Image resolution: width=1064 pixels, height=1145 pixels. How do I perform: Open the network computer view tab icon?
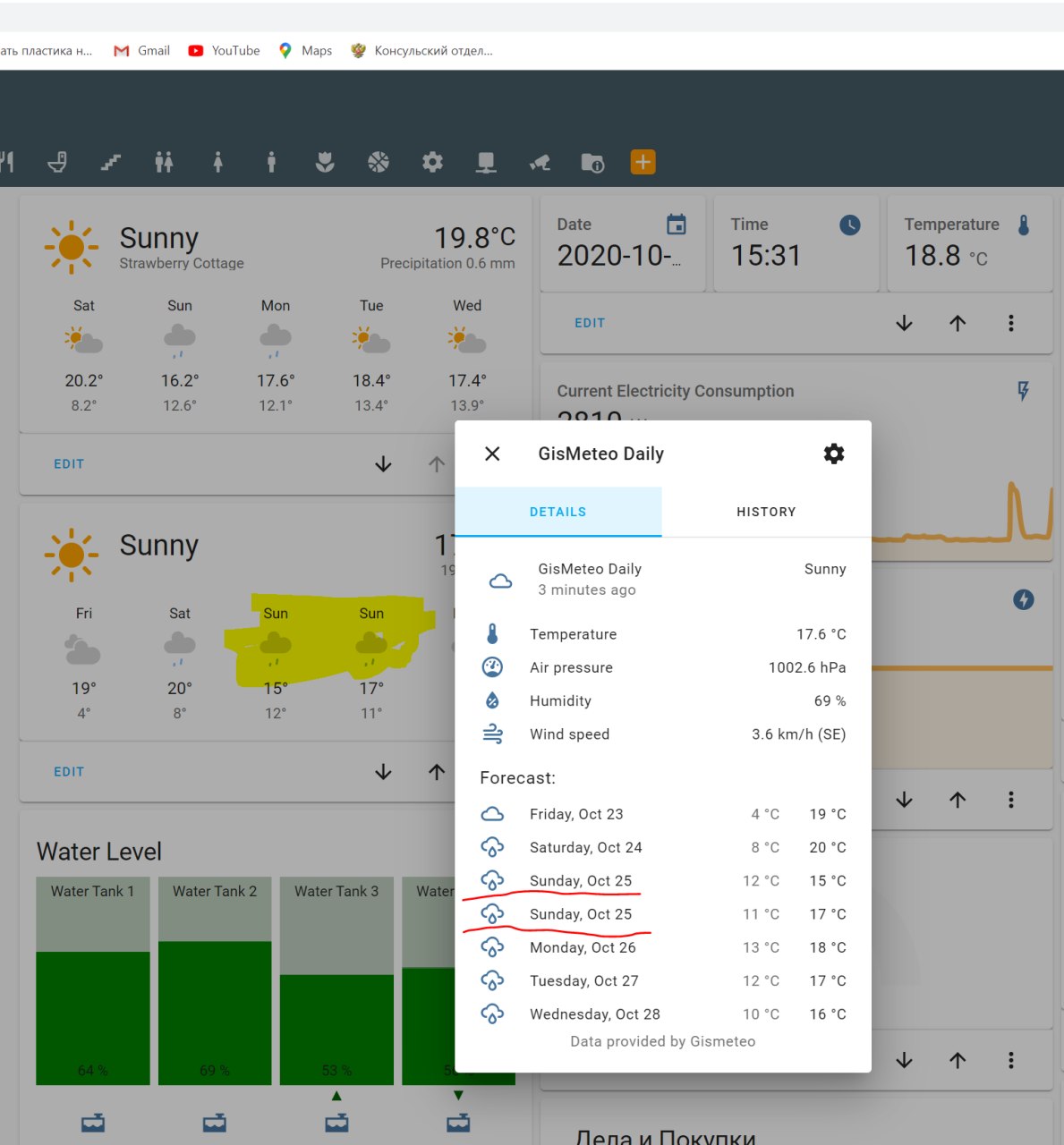click(486, 162)
